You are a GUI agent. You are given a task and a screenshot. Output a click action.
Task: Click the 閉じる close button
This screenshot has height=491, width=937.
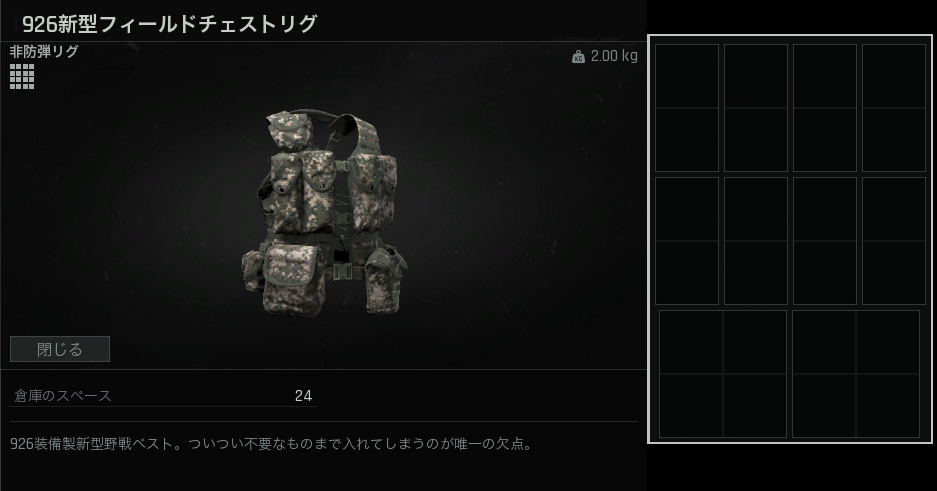click(60, 349)
